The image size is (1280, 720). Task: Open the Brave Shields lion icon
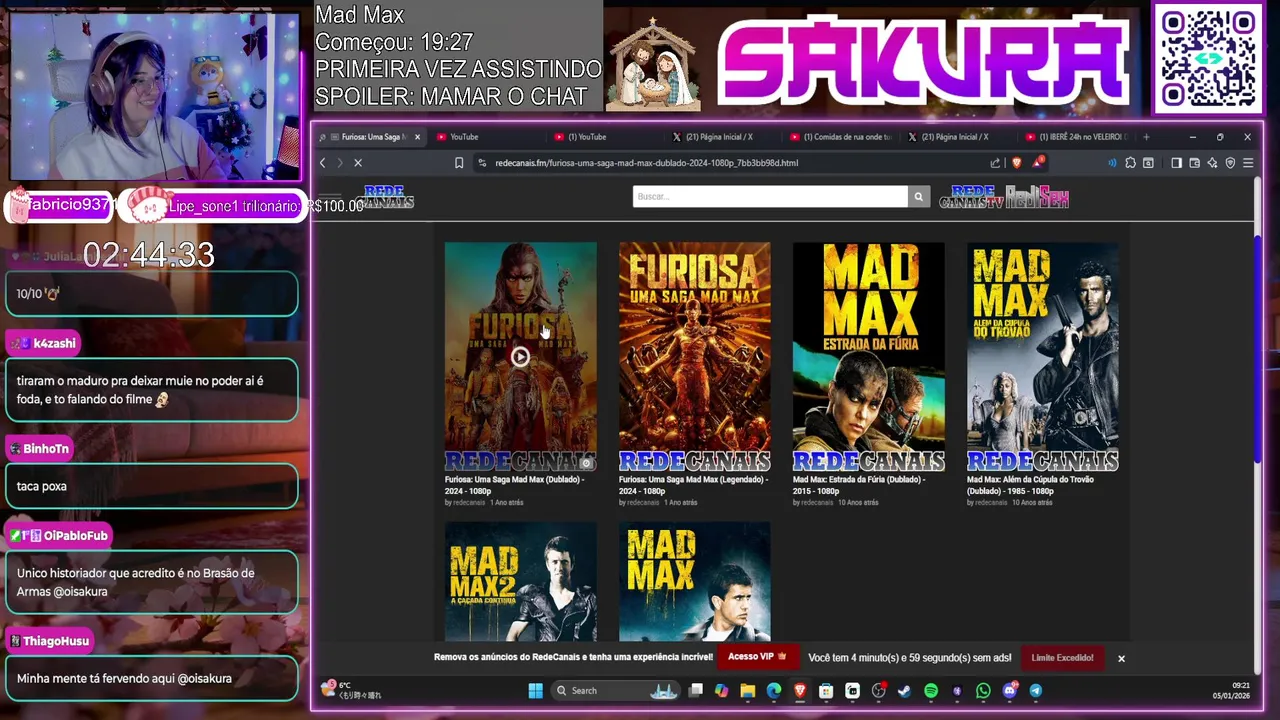[x=1017, y=163]
